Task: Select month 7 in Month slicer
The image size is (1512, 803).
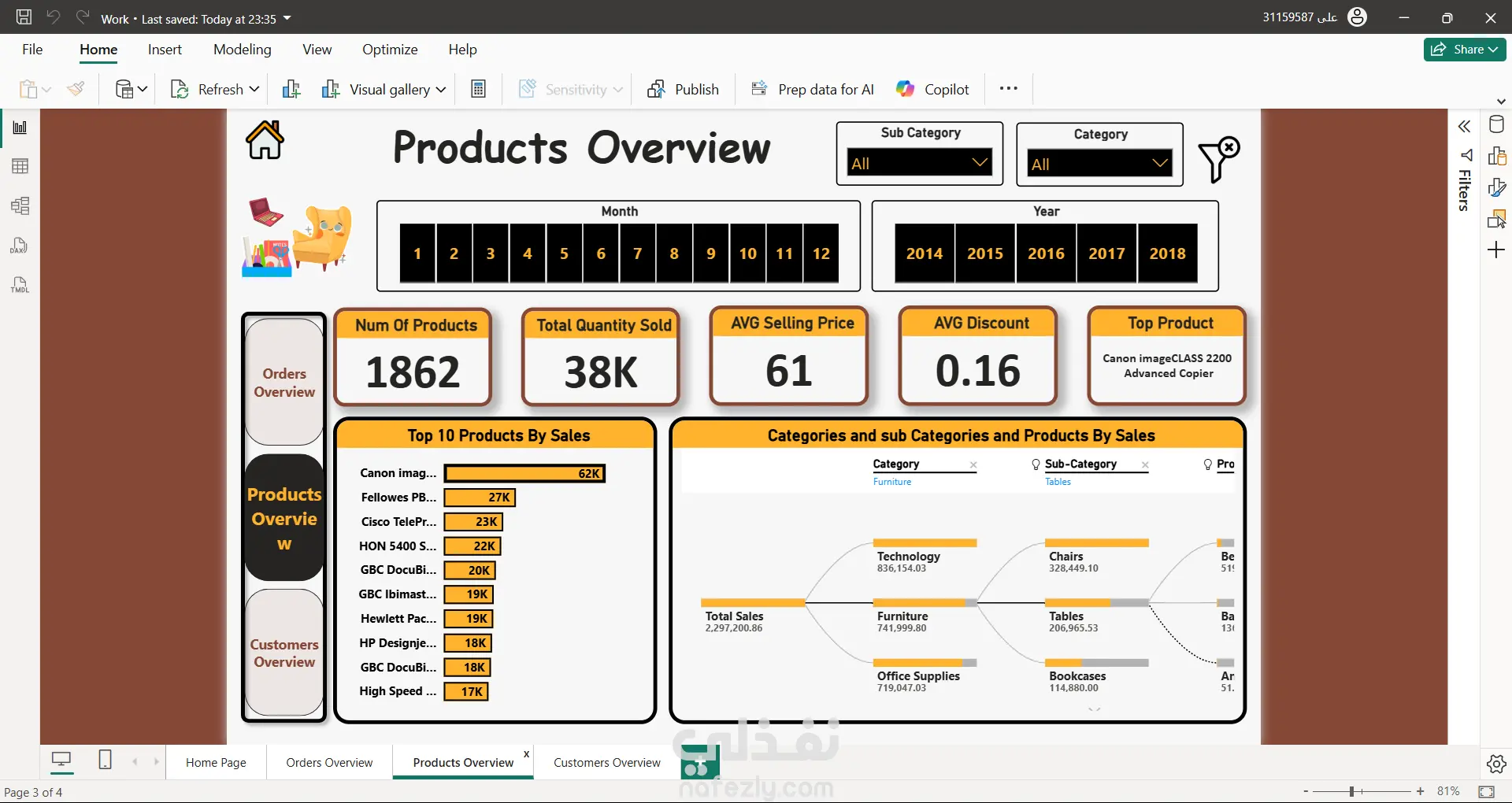Action: pos(637,253)
